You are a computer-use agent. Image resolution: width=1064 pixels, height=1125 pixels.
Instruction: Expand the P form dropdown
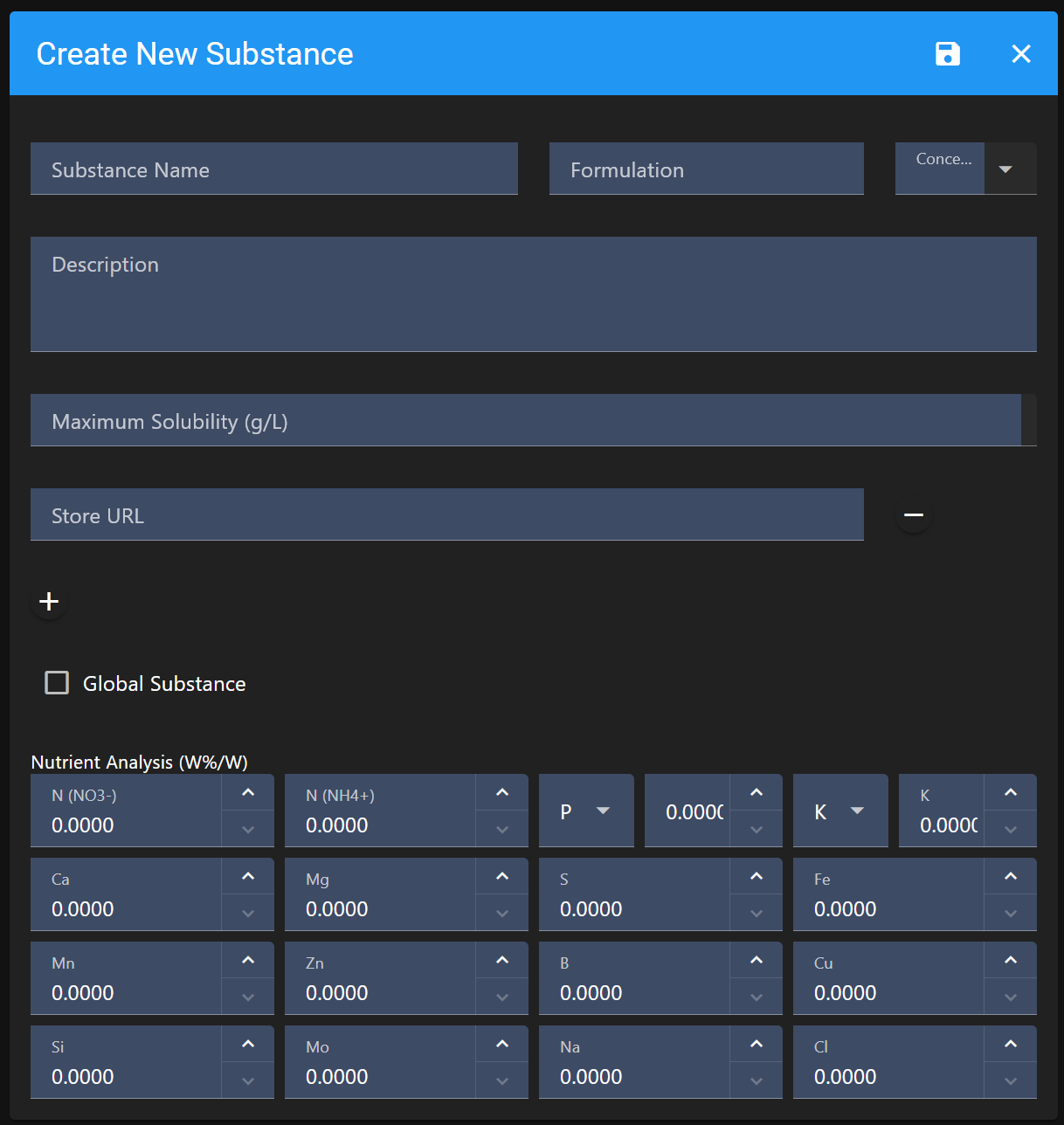(586, 811)
